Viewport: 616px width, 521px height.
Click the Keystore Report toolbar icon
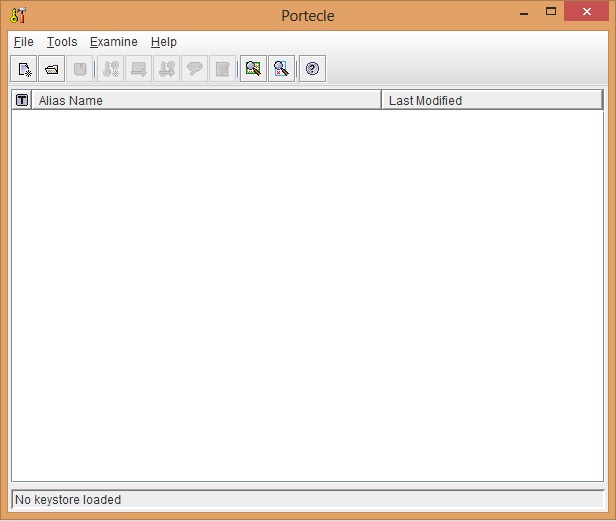click(223, 69)
